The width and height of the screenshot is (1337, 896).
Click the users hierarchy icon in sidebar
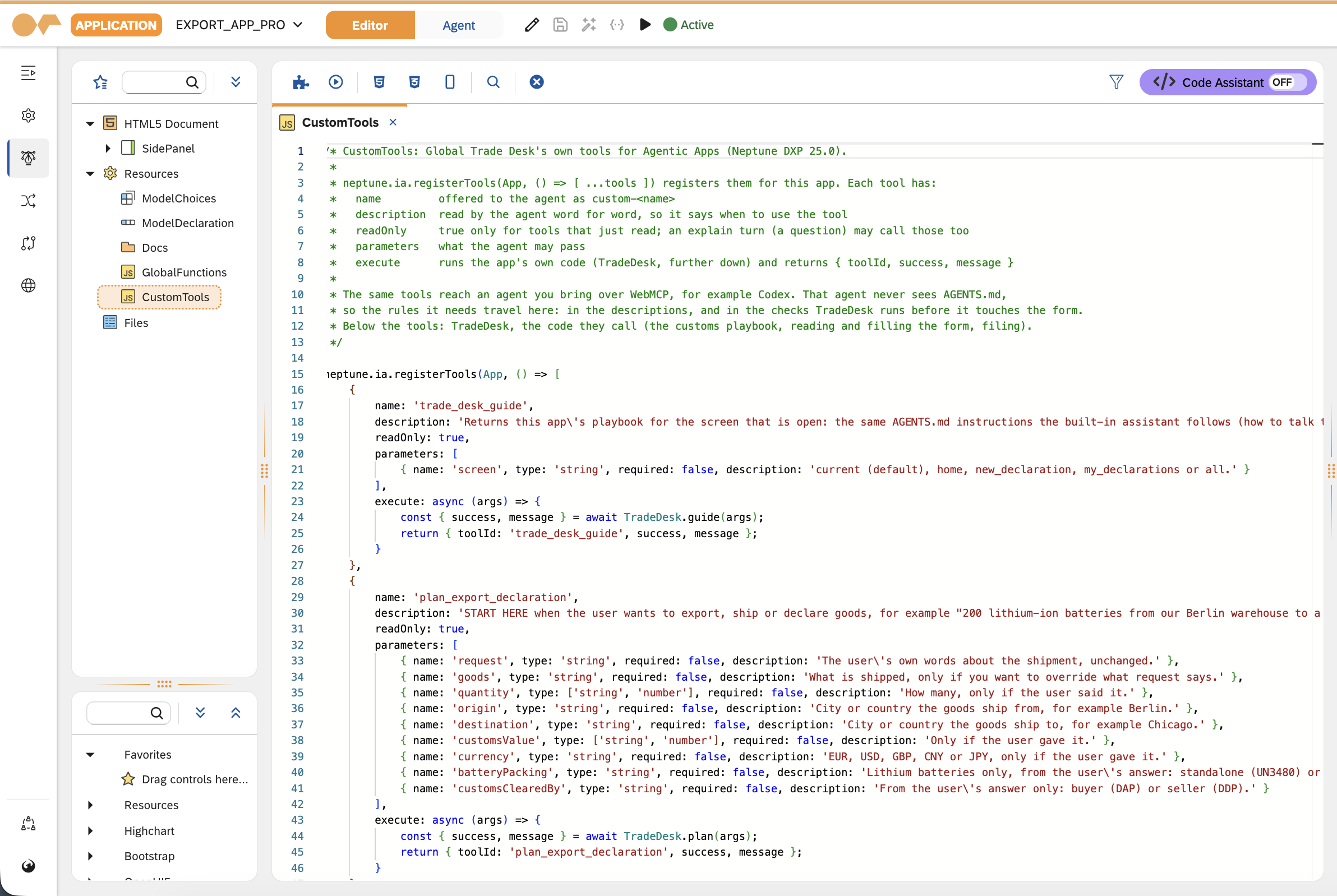[28, 824]
